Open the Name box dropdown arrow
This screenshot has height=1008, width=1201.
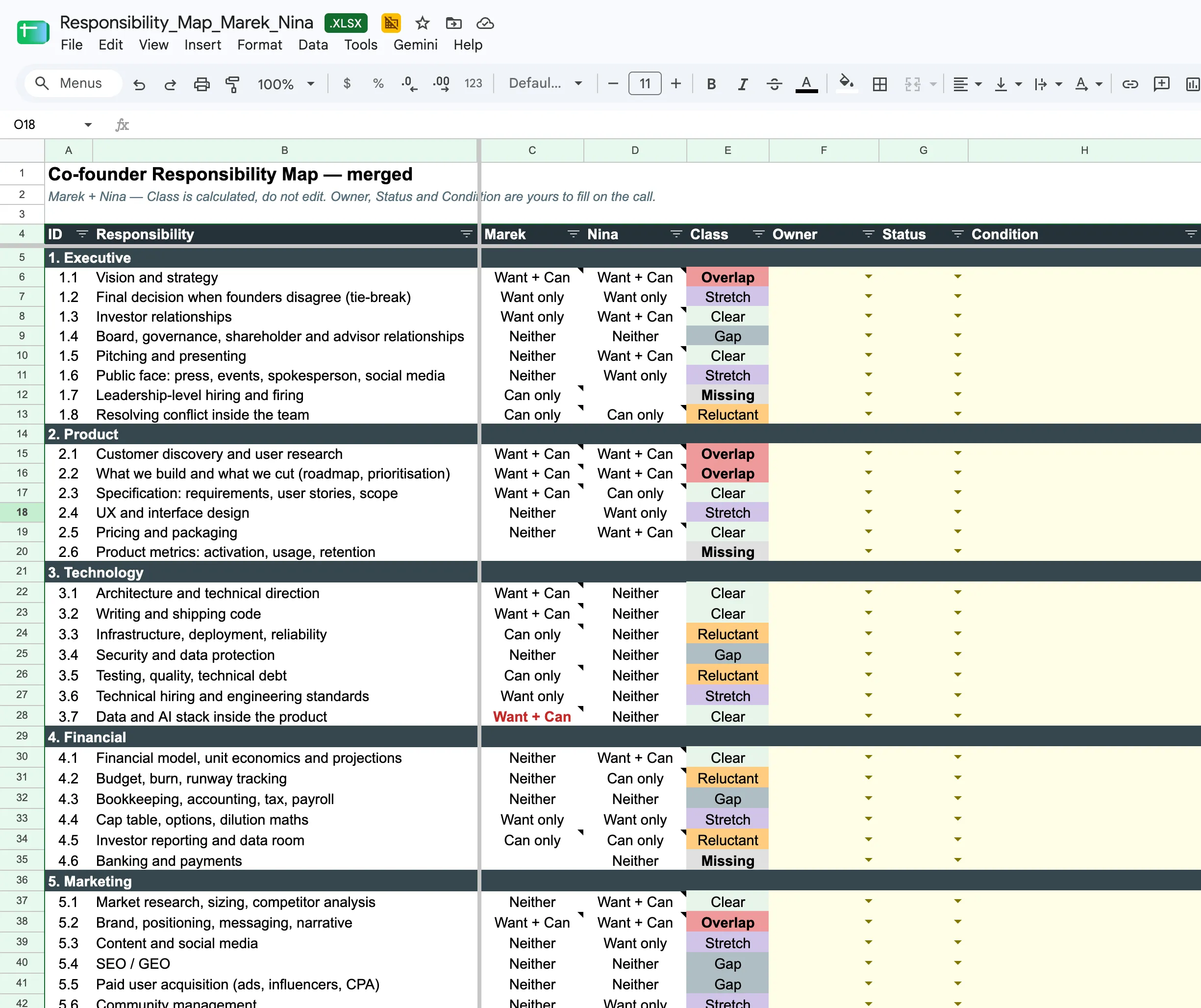[x=87, y=125]
